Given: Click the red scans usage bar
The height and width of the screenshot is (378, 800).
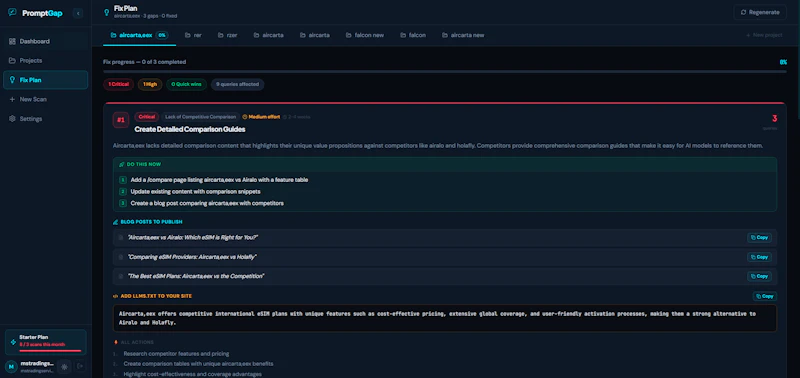Looking at the screenshot, I should (x=50, y=351).
